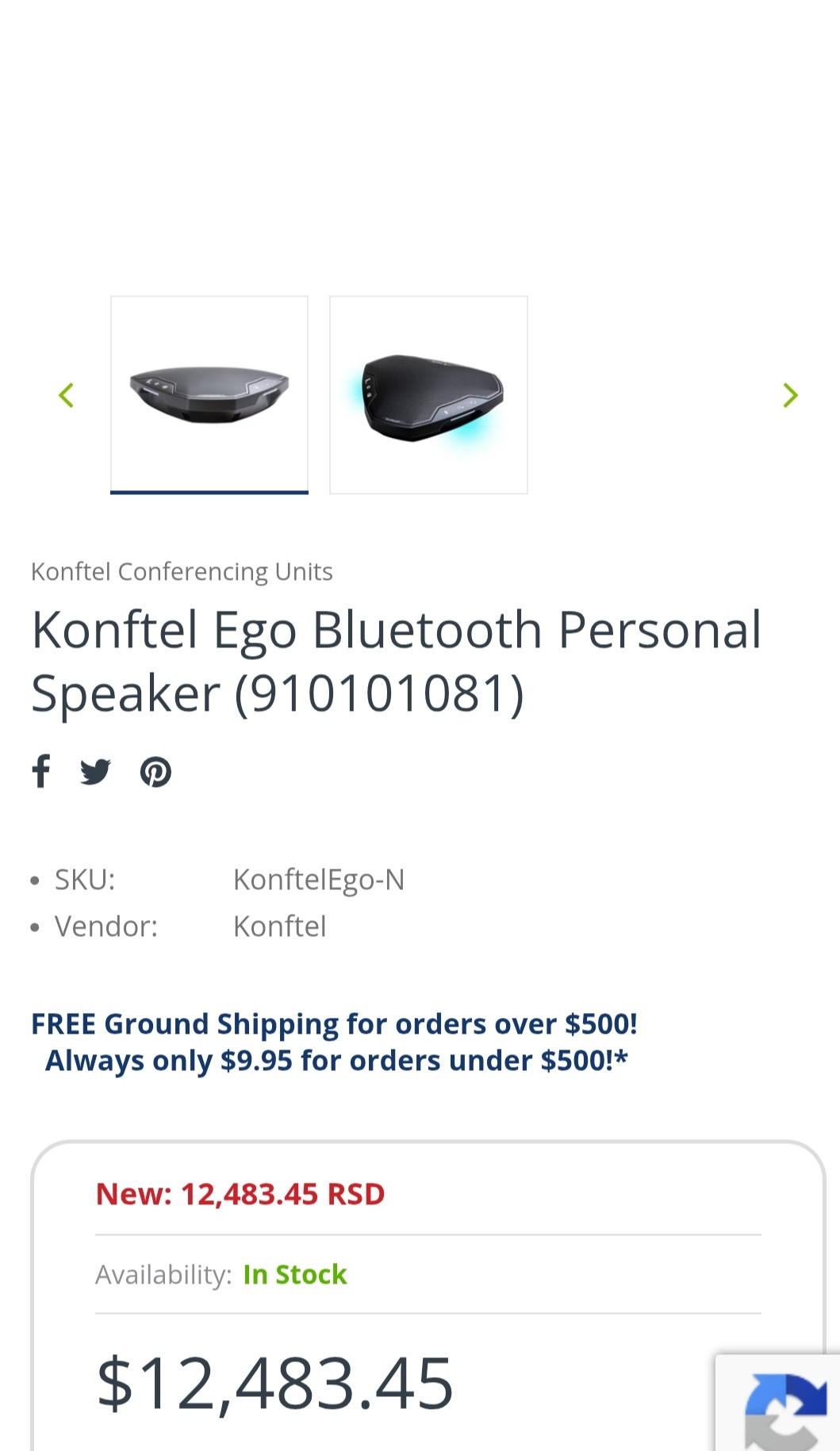Open Konftel Conferencing Units category link
The height and width of the screenshot is (1451, 840).
coord(182,571)
